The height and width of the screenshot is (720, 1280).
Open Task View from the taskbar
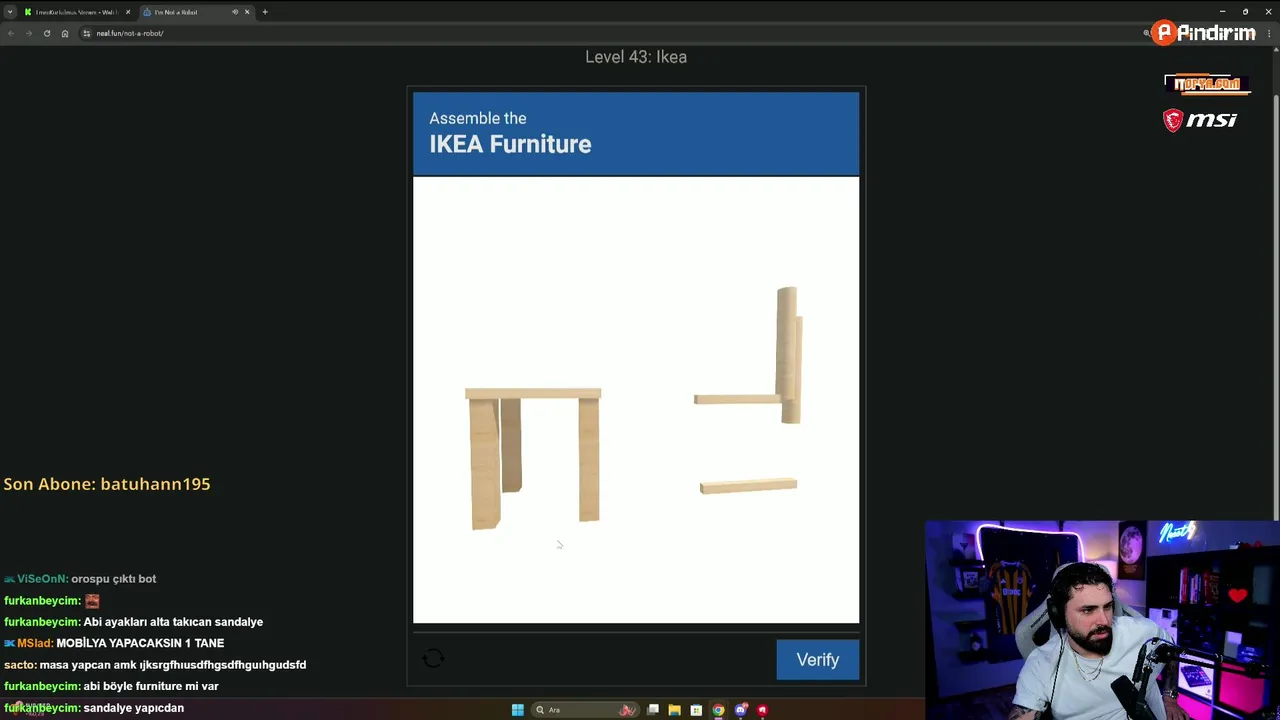652,710
